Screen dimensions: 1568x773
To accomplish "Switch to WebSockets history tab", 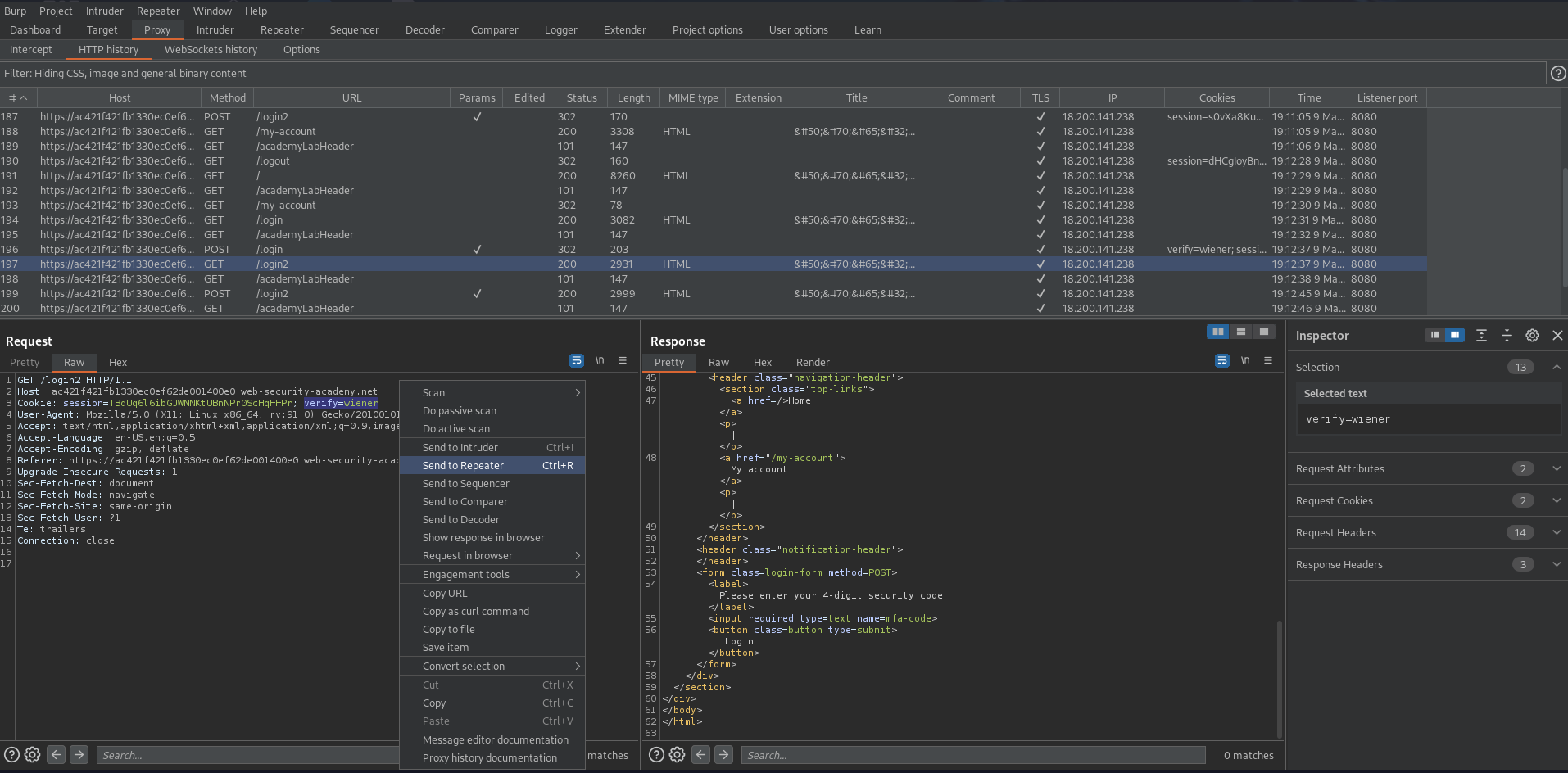I will (x=211, y=49).
